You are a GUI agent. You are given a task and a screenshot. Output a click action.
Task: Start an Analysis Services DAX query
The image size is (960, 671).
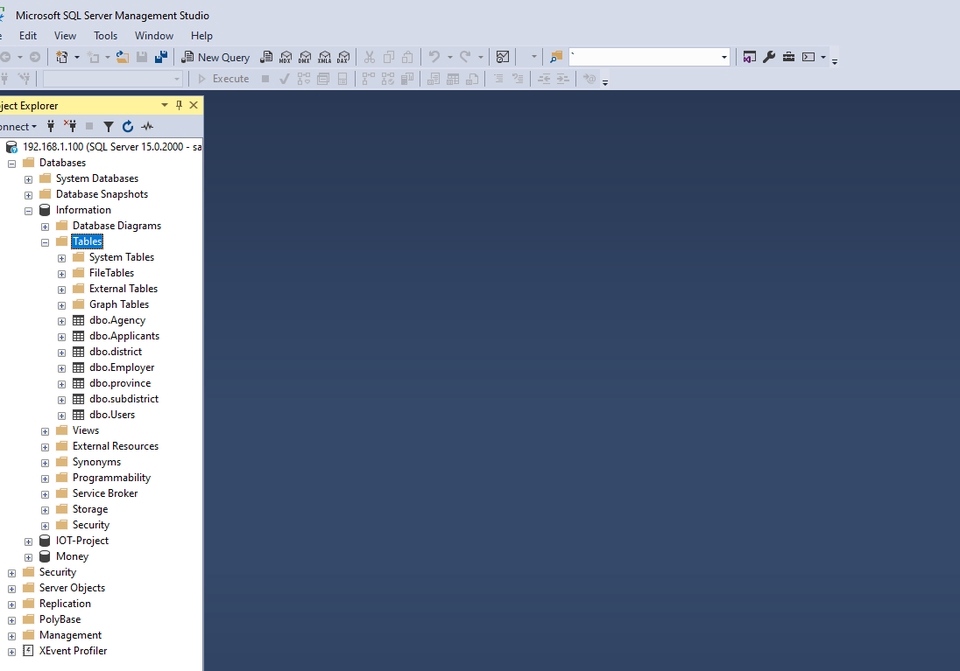click(343, 57)
